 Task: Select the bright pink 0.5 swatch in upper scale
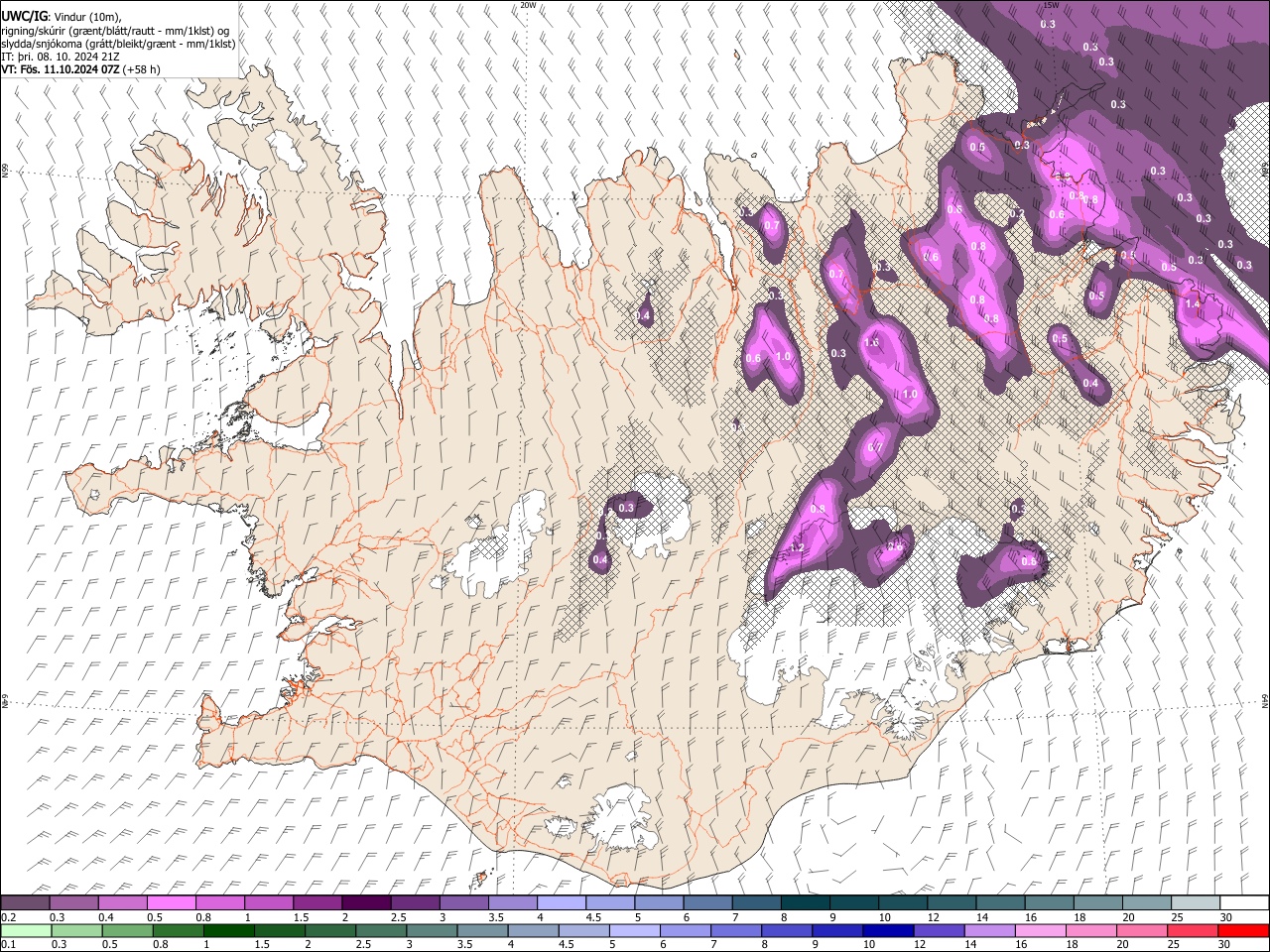(x=171, y=903)
